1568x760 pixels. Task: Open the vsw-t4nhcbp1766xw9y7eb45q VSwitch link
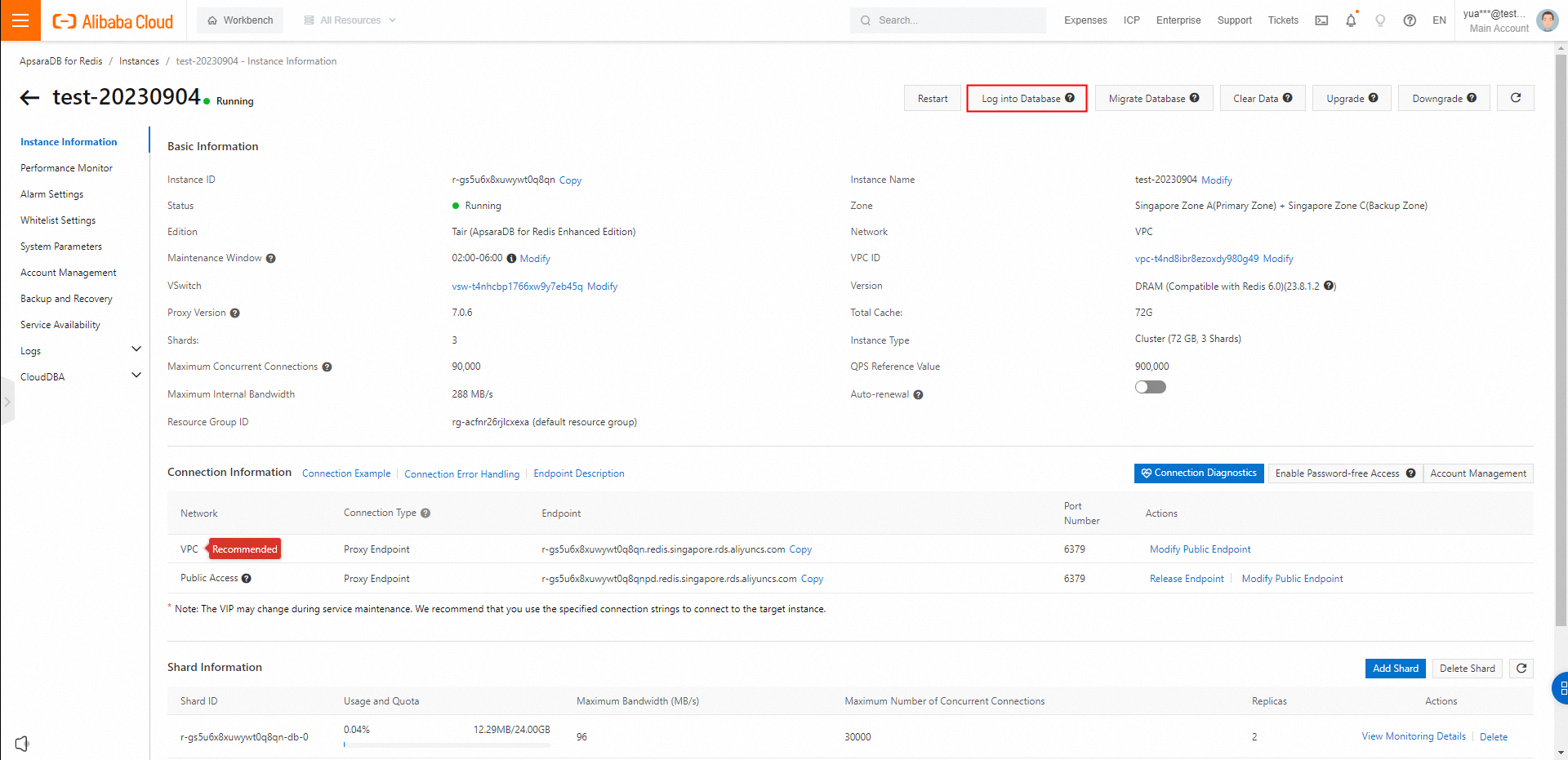tap(517, 287)
